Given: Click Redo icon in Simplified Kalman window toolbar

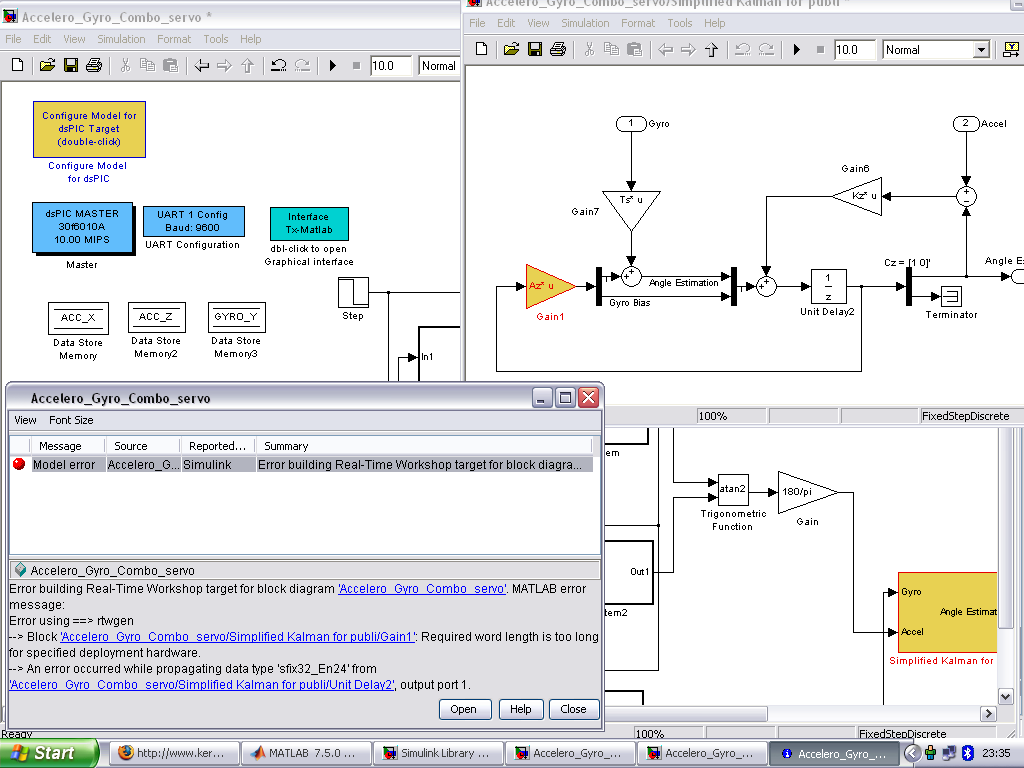Looking at the screenshot, I should click(766, 49).
